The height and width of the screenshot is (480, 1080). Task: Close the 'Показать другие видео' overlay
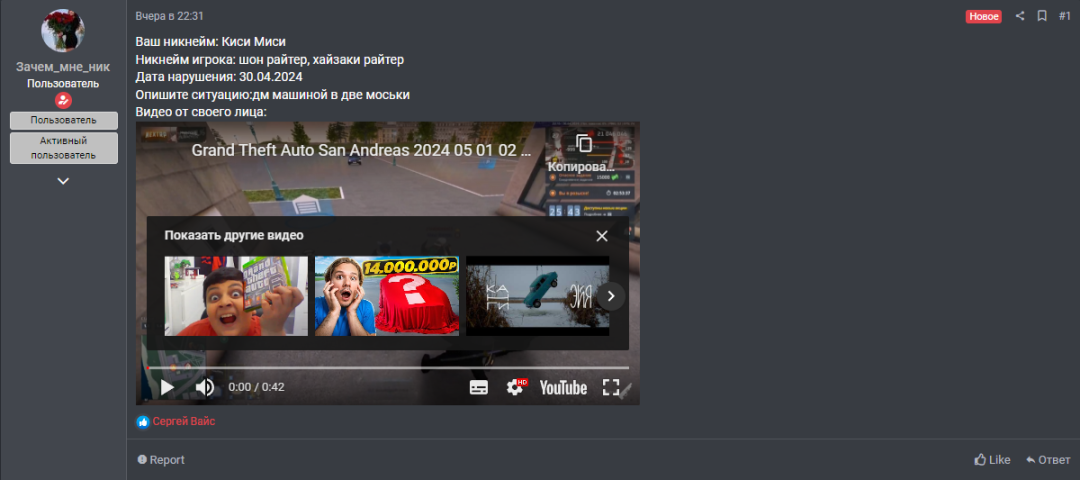(601, 236)
